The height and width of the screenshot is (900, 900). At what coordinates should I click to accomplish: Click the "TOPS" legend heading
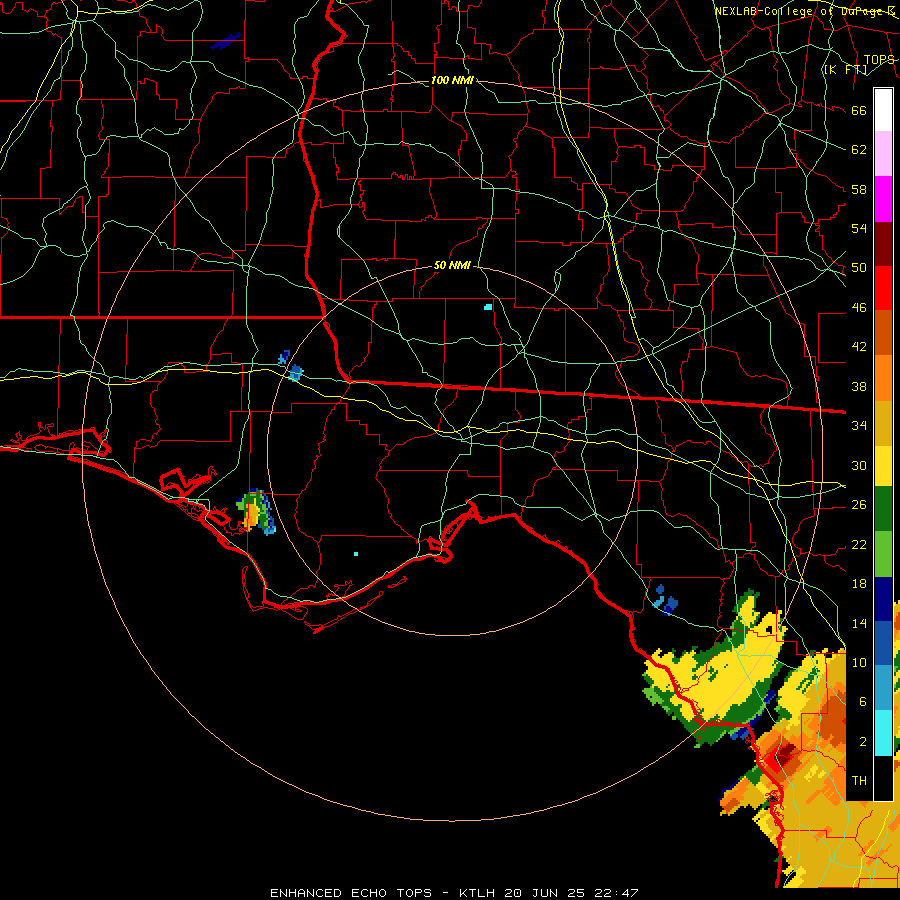879,60
